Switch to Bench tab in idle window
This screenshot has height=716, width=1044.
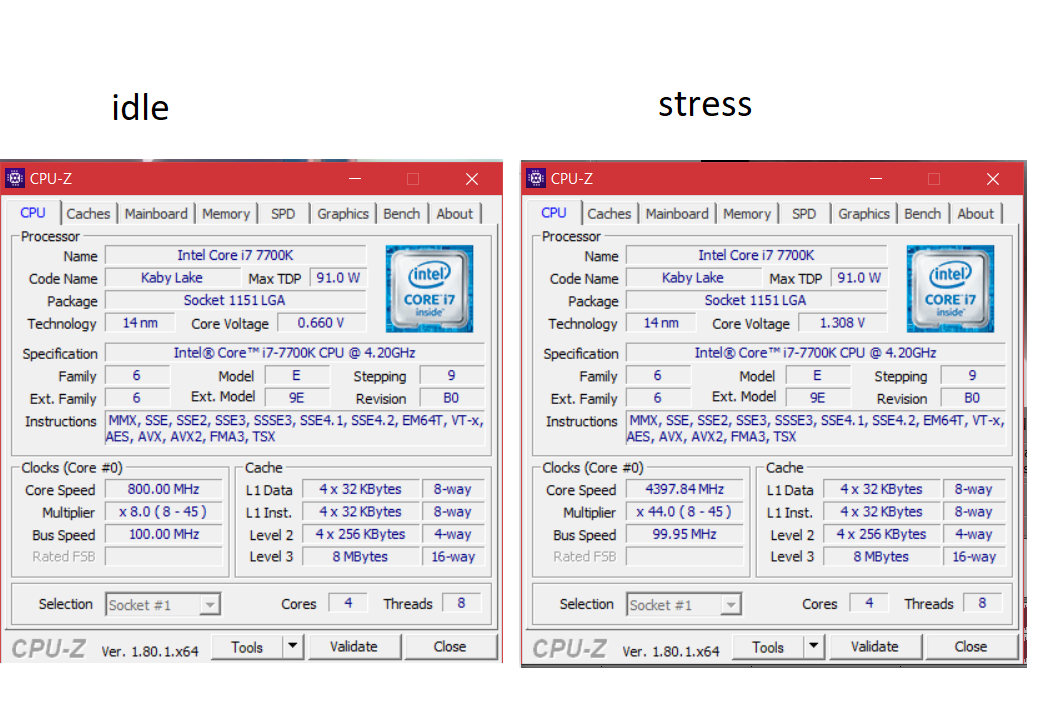pyautogui.click(x=401, y=214)
